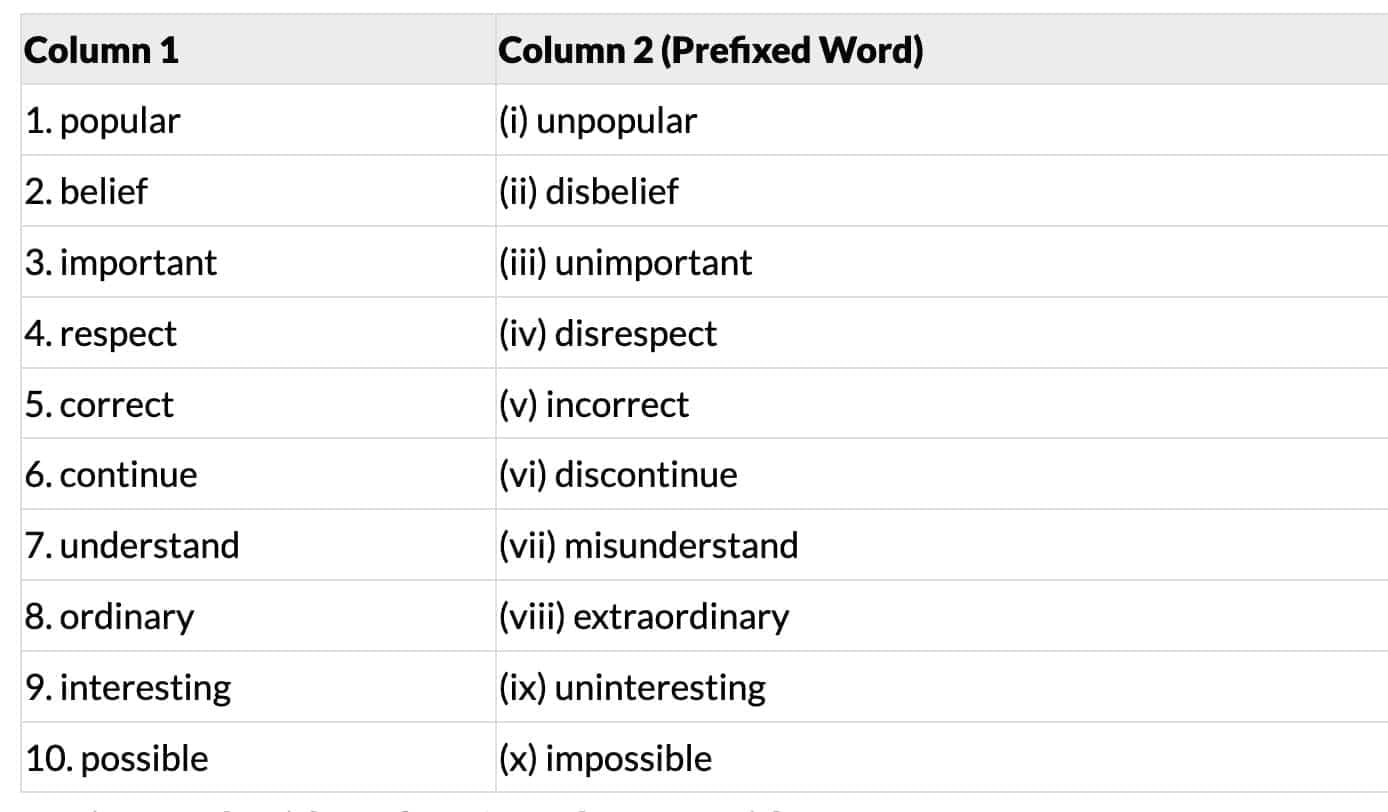
Task: Click the '10. possible' cell
Action: click(117, 758)
